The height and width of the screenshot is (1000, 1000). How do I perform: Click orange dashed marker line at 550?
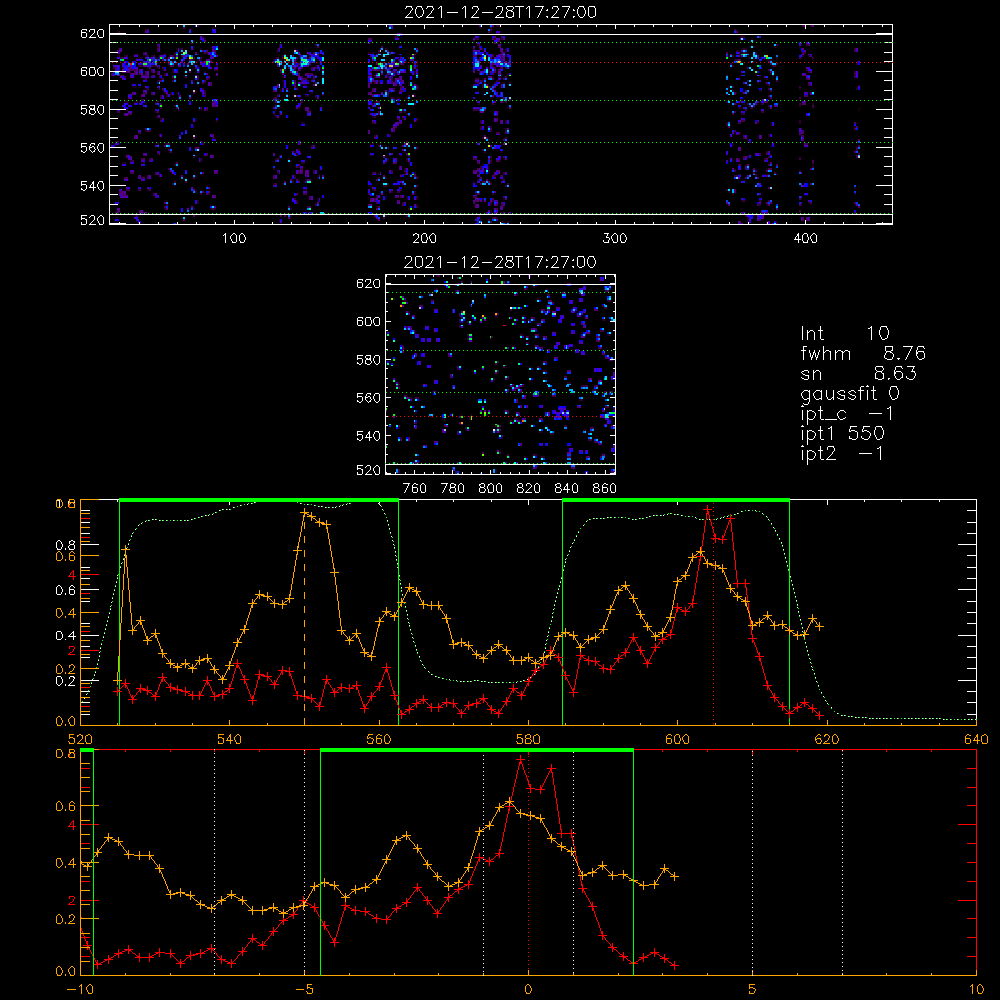(x=304, y=619)
